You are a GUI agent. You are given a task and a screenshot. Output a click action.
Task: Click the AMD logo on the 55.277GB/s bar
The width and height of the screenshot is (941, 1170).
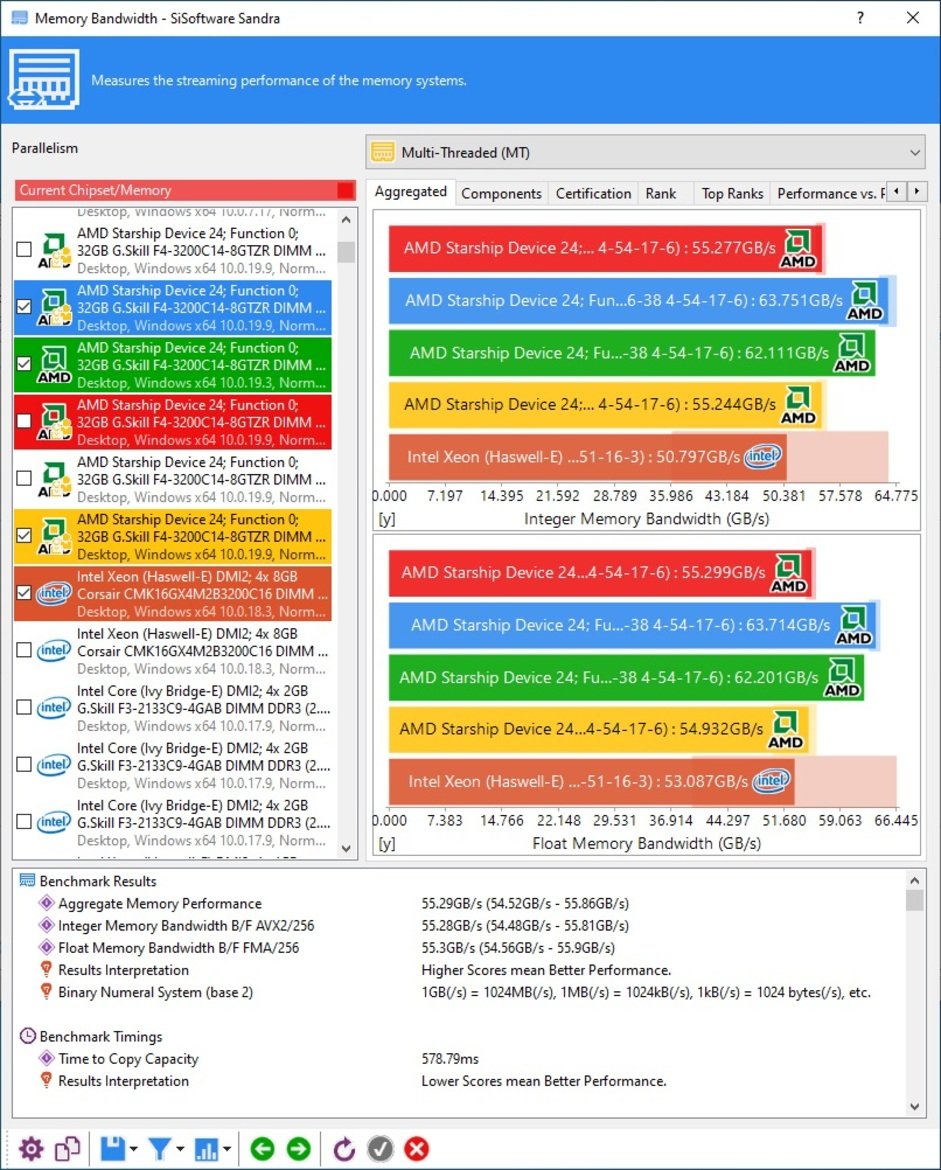[x=798, y=248]
